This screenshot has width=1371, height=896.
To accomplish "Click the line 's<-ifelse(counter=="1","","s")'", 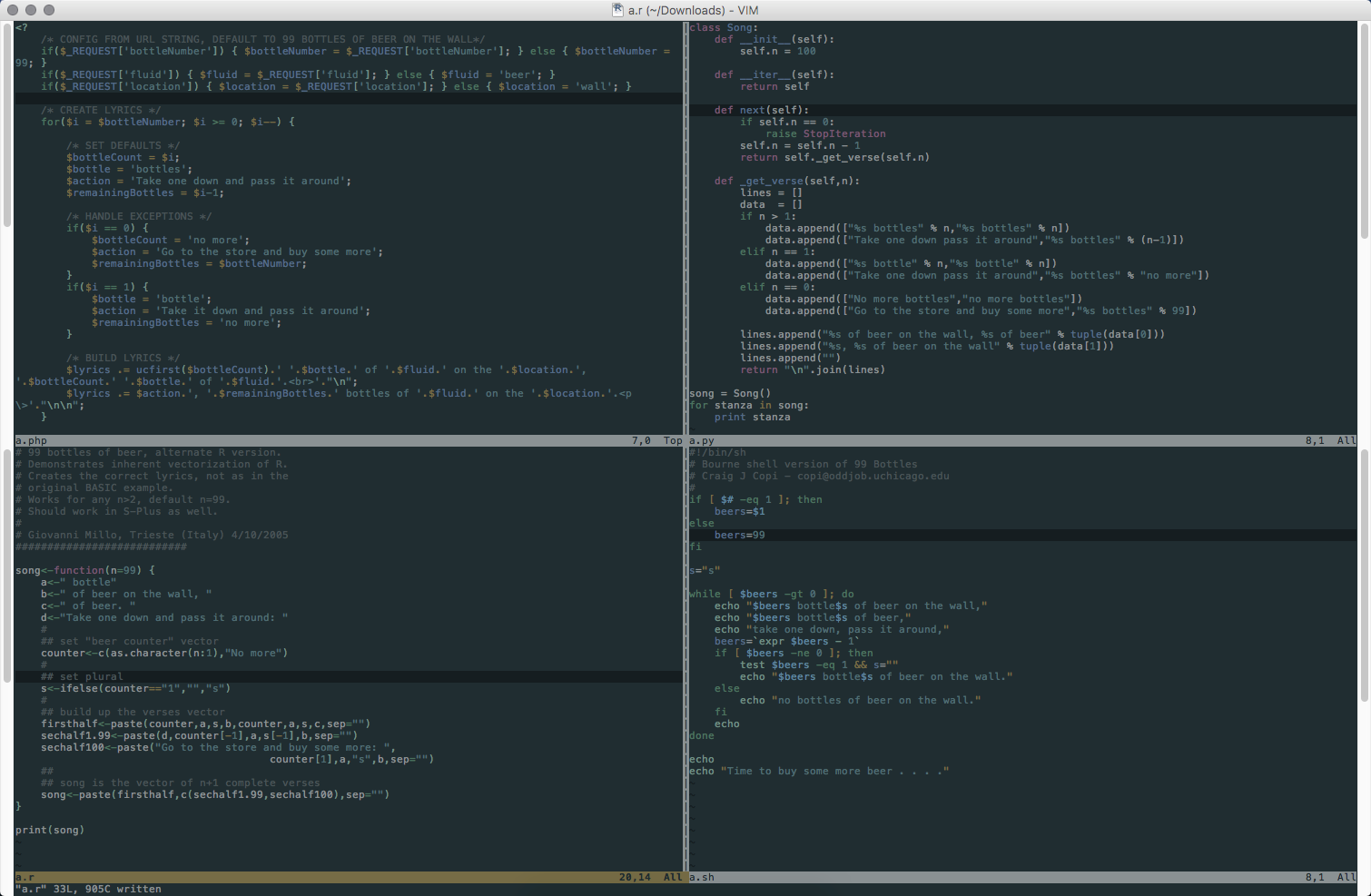I will coord(136,688).
